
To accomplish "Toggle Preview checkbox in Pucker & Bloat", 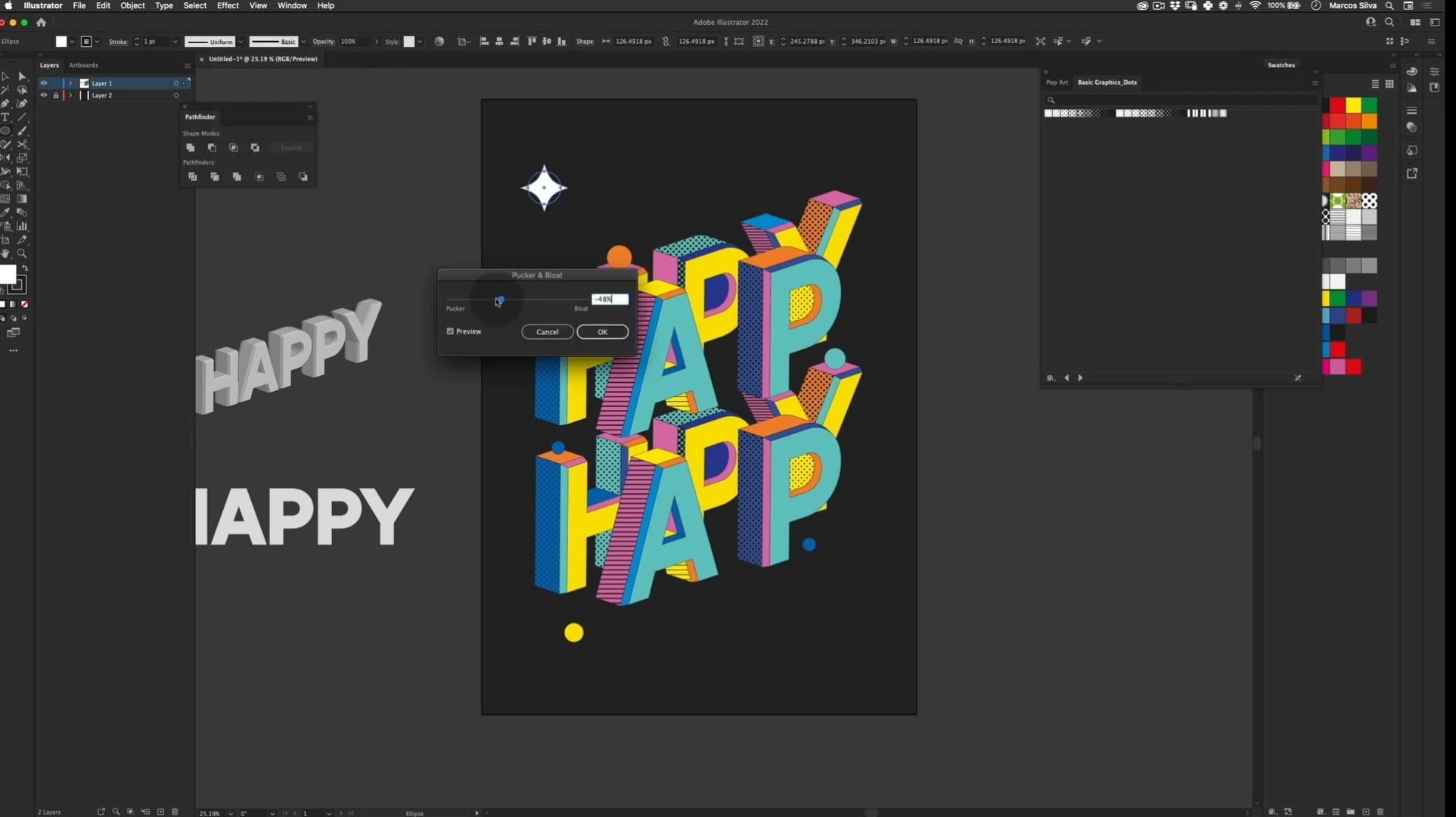I will click(x=450, y=331).
